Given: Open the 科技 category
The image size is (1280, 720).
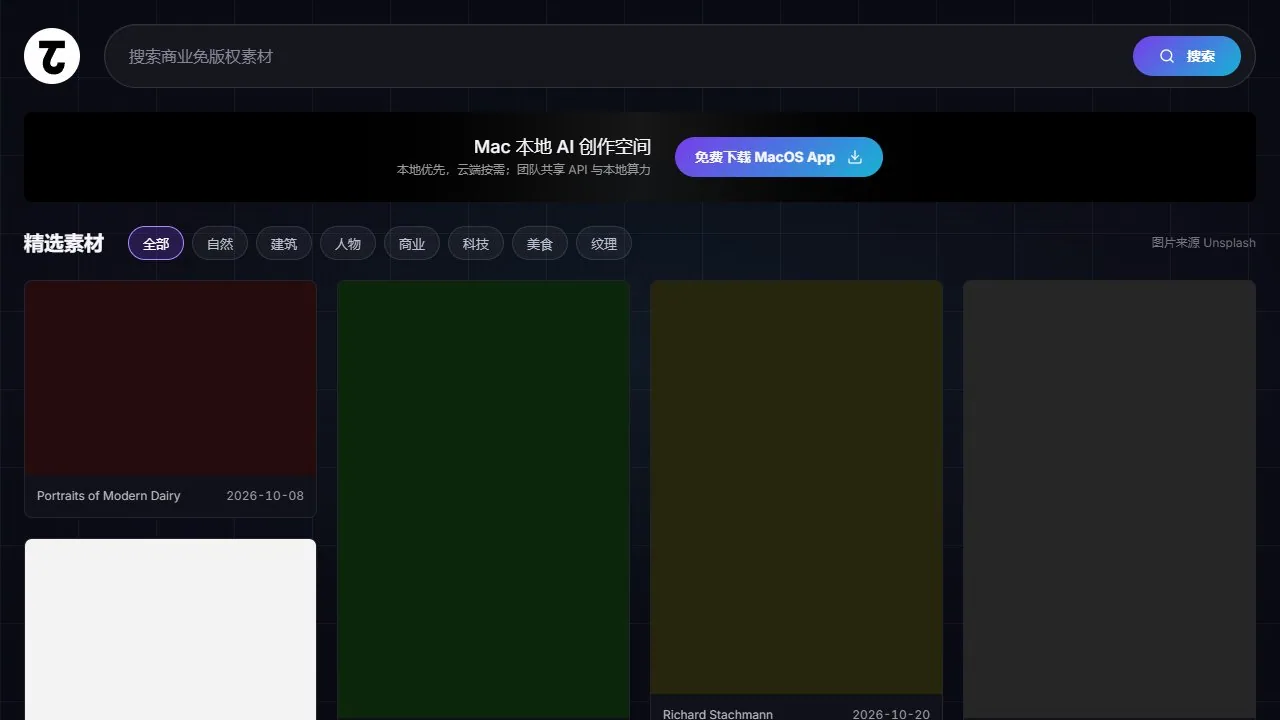Looking at the screenshot, I should [476, 244].
